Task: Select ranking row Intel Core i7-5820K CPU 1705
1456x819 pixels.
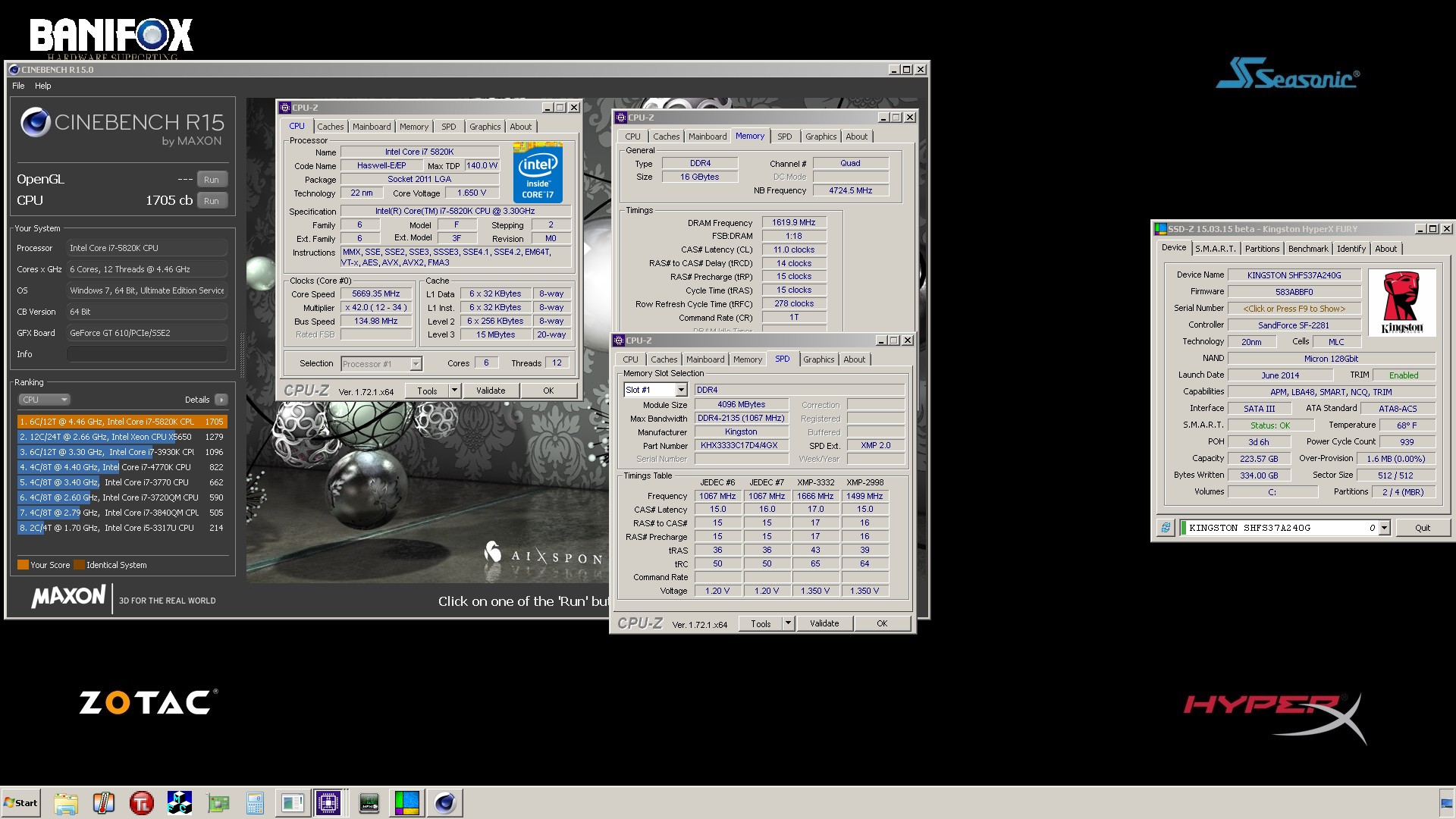Action: click(122, 422)
